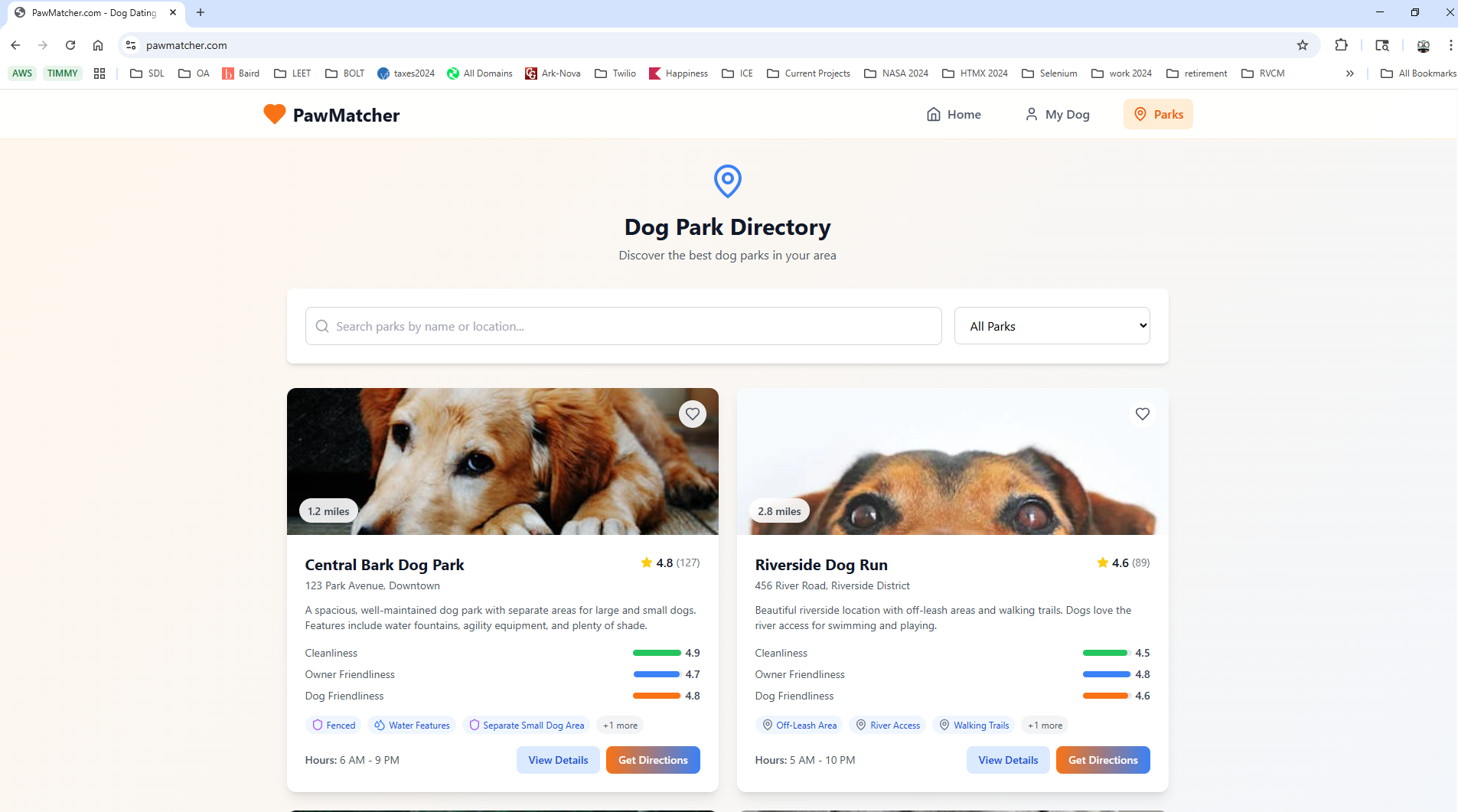The height and width of the screenshot is (812, 1458).
Task: Click the search parks input field
Action: [x=624, y=326]
